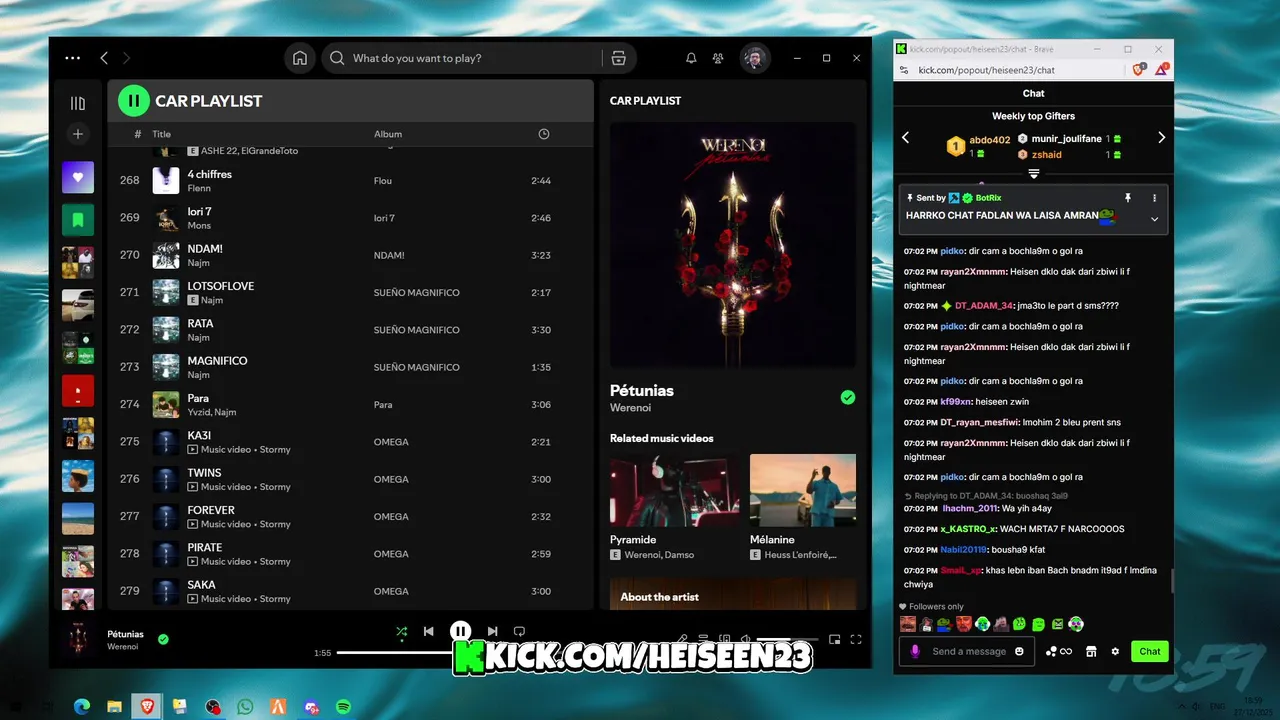The image size is (1280, 720).
Task: Open Liked Songs in sidebar
Action: (78, 177)
